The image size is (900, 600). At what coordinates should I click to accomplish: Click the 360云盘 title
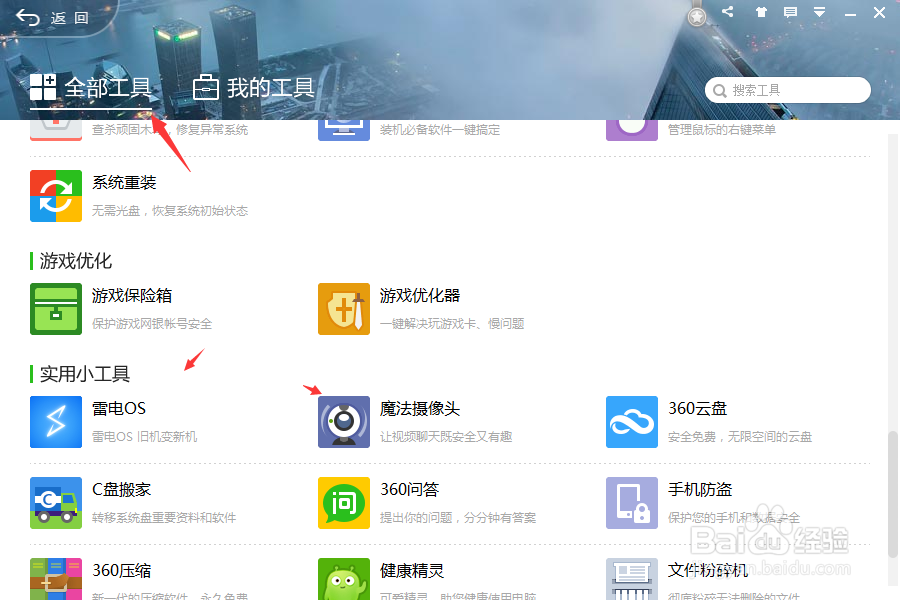pyautogui.click(x=697, y=409)
